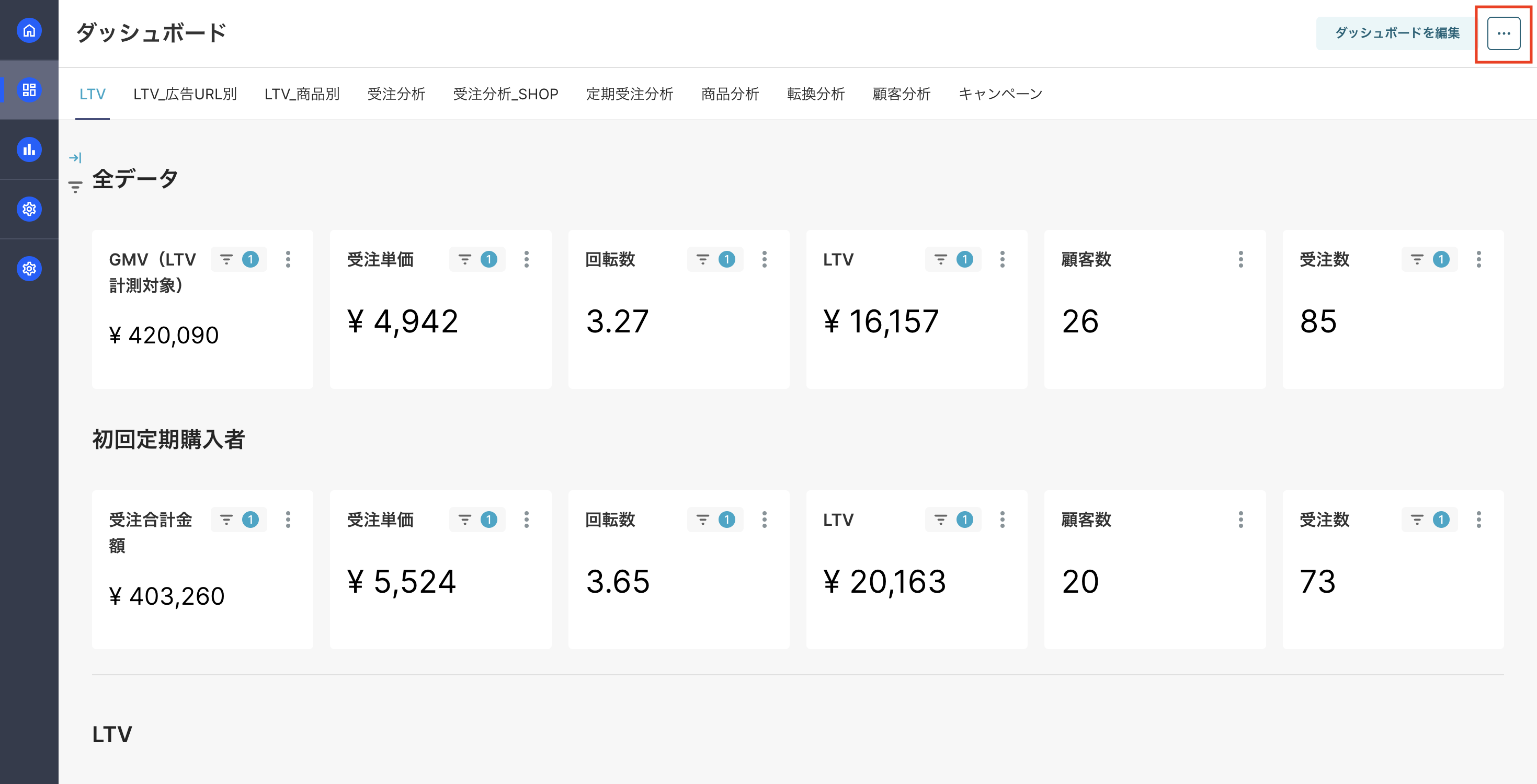Select the dashboard grid icon in sidebar
This screenshot has height=784, width=1537.
coord(29,90)
